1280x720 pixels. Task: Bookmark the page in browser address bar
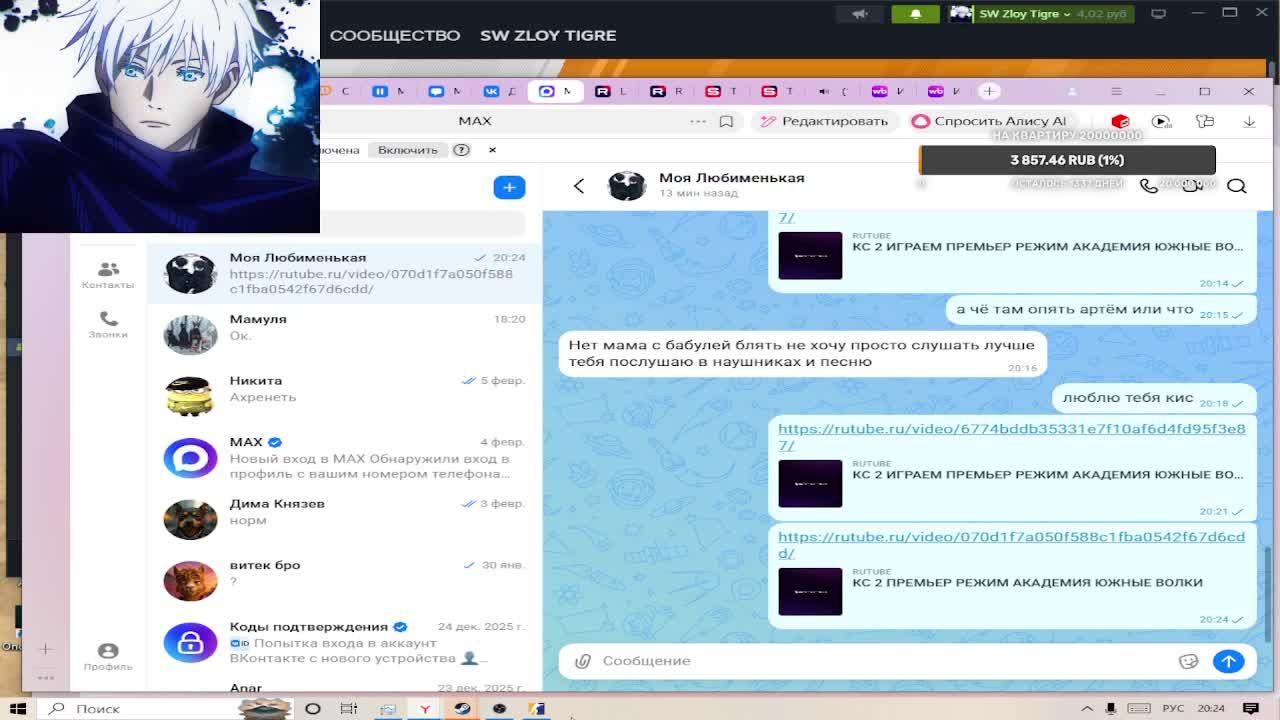pos(726,121)
